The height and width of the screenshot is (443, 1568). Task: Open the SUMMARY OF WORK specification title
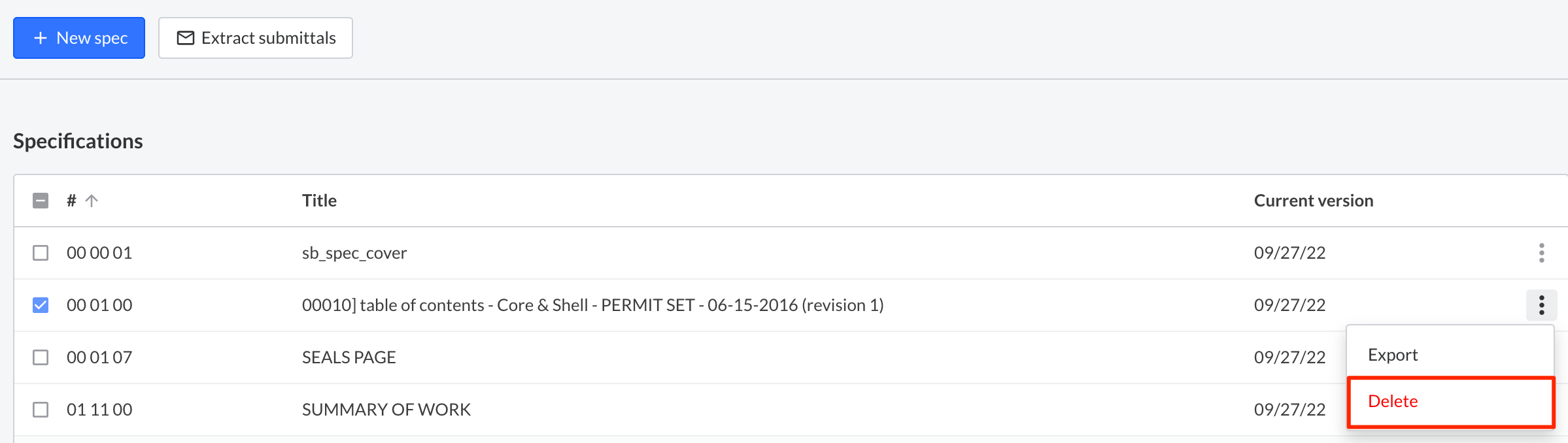point(386,410)
